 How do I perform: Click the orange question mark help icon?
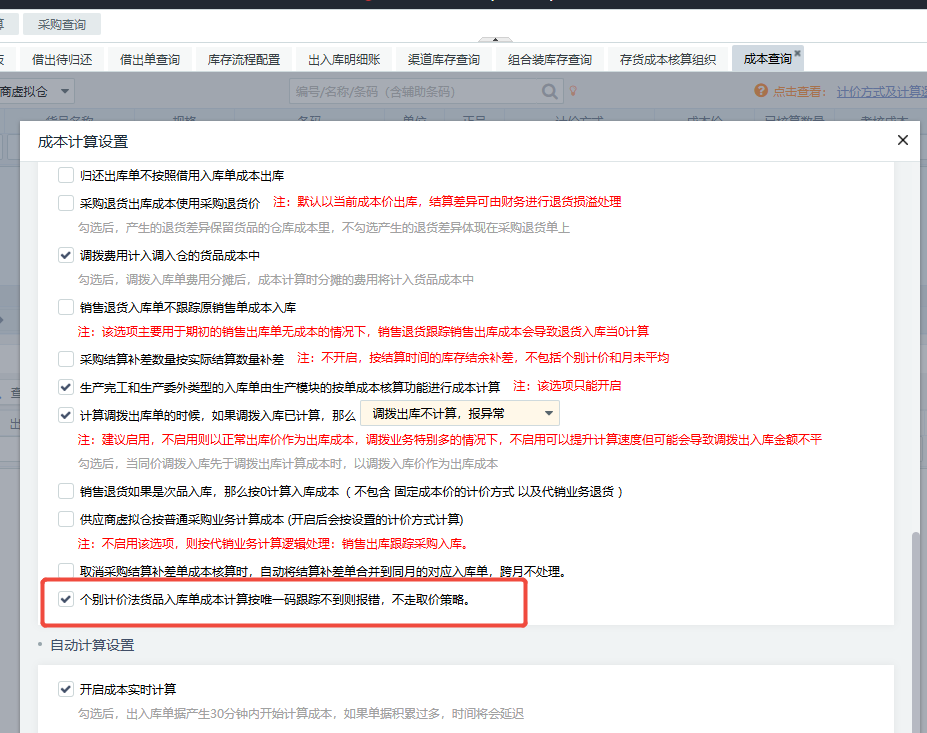761,91
